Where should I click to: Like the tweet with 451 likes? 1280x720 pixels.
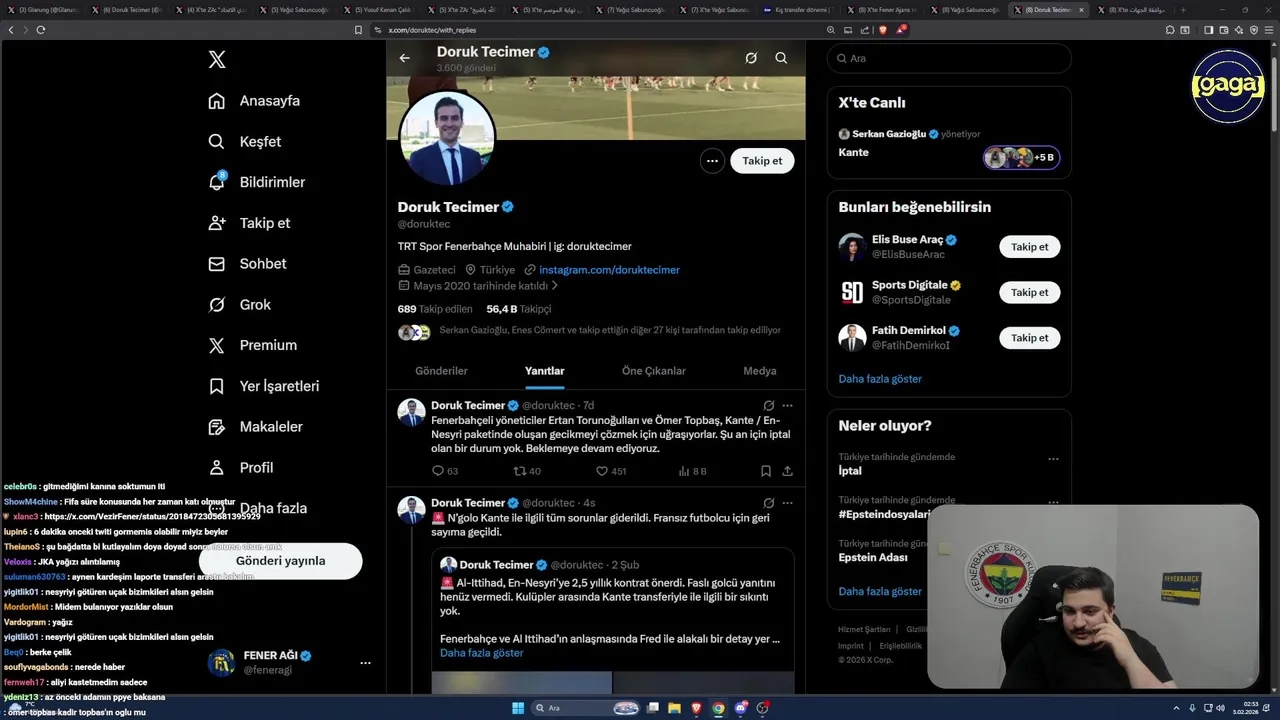(611, 471)
